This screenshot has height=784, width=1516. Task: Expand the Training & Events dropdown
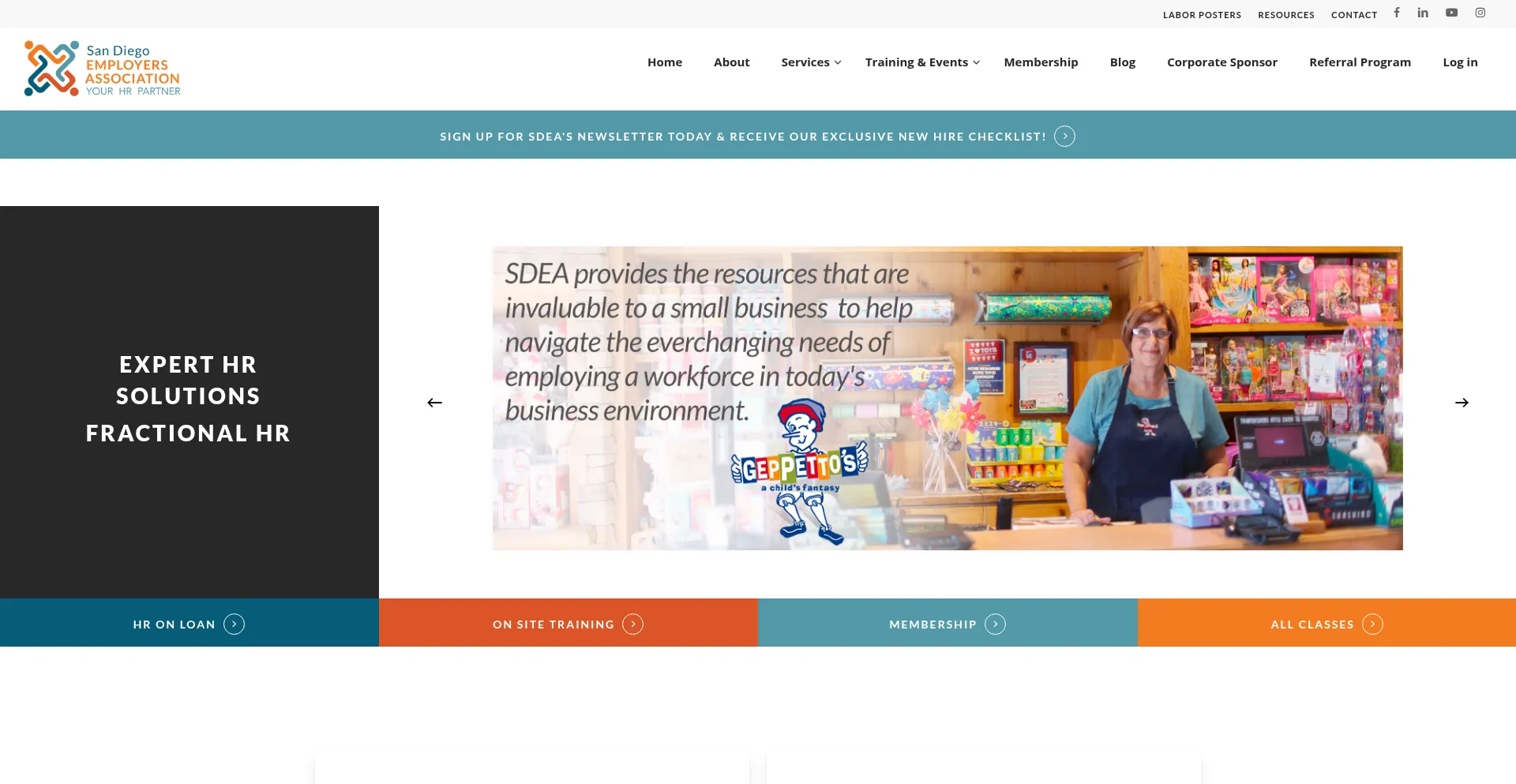click(x=922, y=62)
